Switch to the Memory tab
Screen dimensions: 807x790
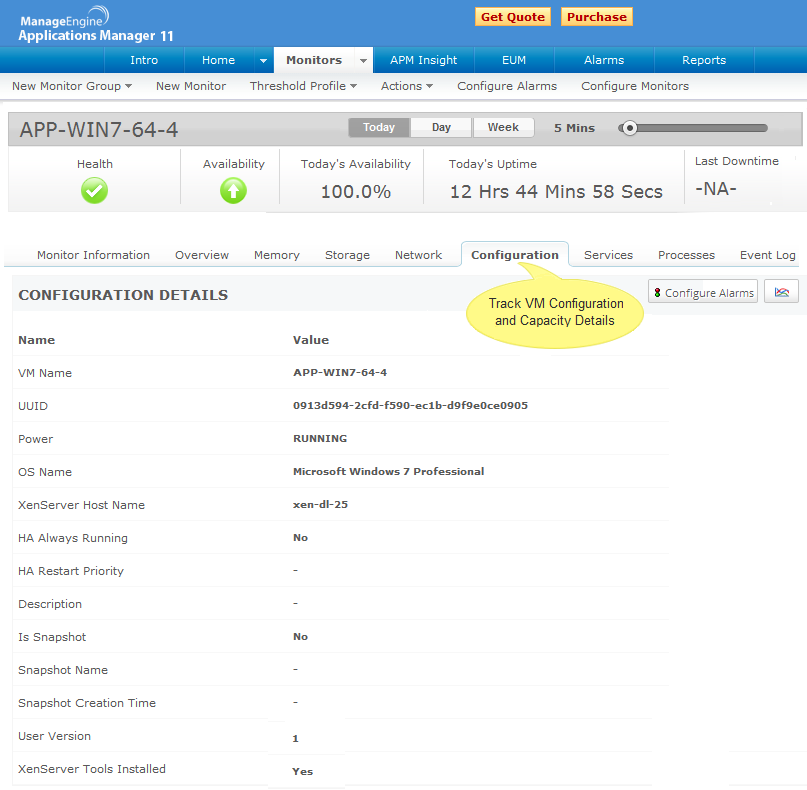pyautogui.click(x=277, y=255)
